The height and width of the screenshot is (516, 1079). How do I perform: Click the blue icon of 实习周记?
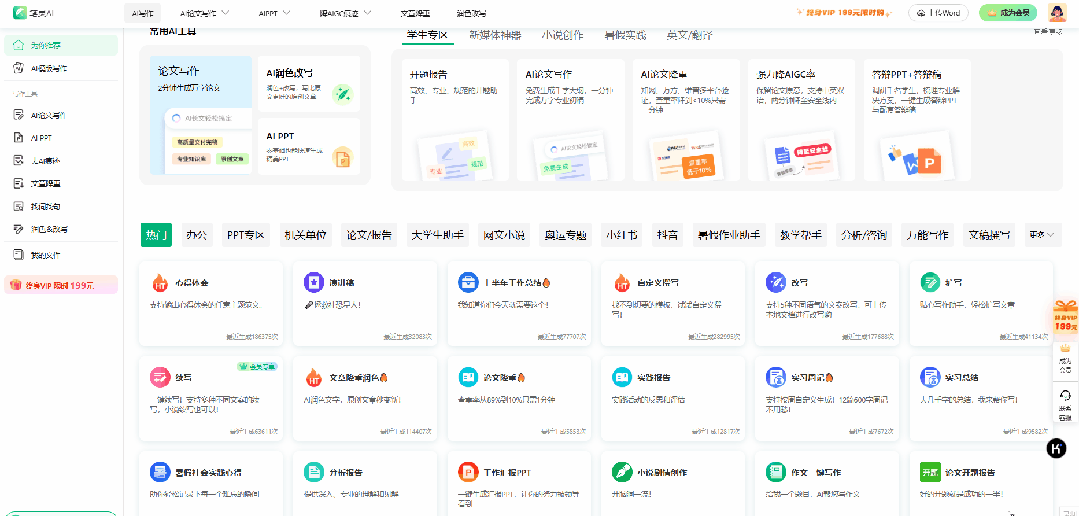tap(776, 377)
